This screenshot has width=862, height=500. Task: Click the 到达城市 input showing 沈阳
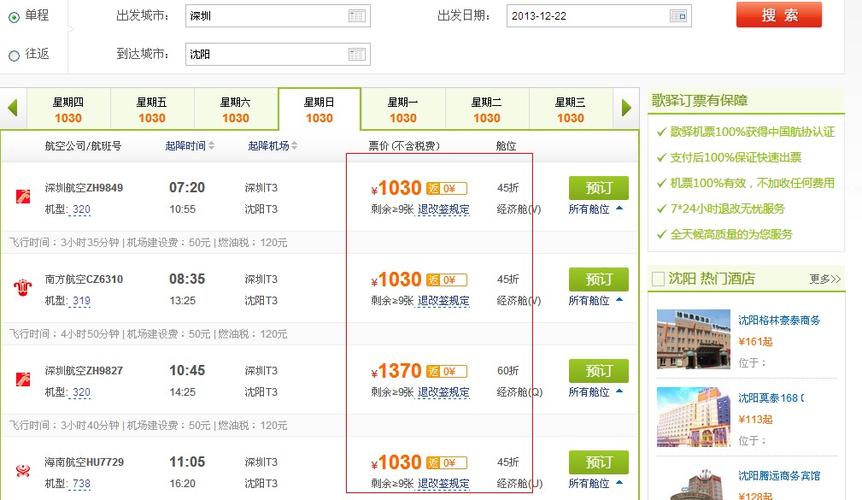pyautogui.click(x=278, y=54)
